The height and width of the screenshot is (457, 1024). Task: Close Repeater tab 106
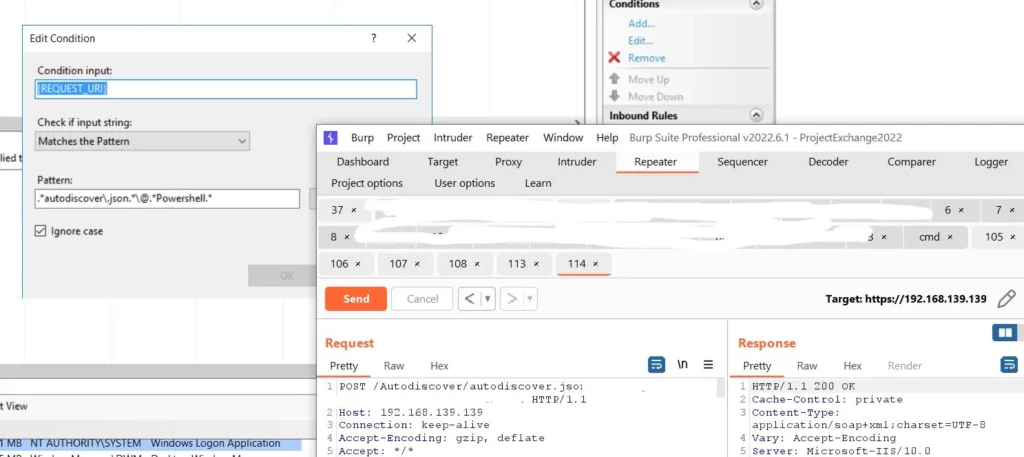[x=357, y=264]
